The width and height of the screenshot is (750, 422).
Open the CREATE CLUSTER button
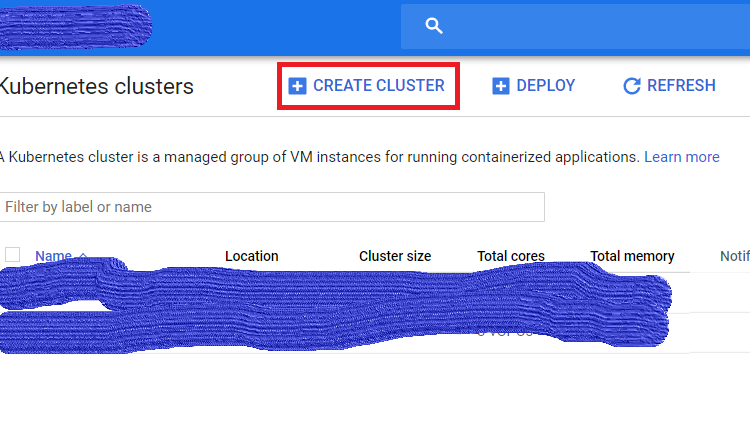[x=368, y=86]
